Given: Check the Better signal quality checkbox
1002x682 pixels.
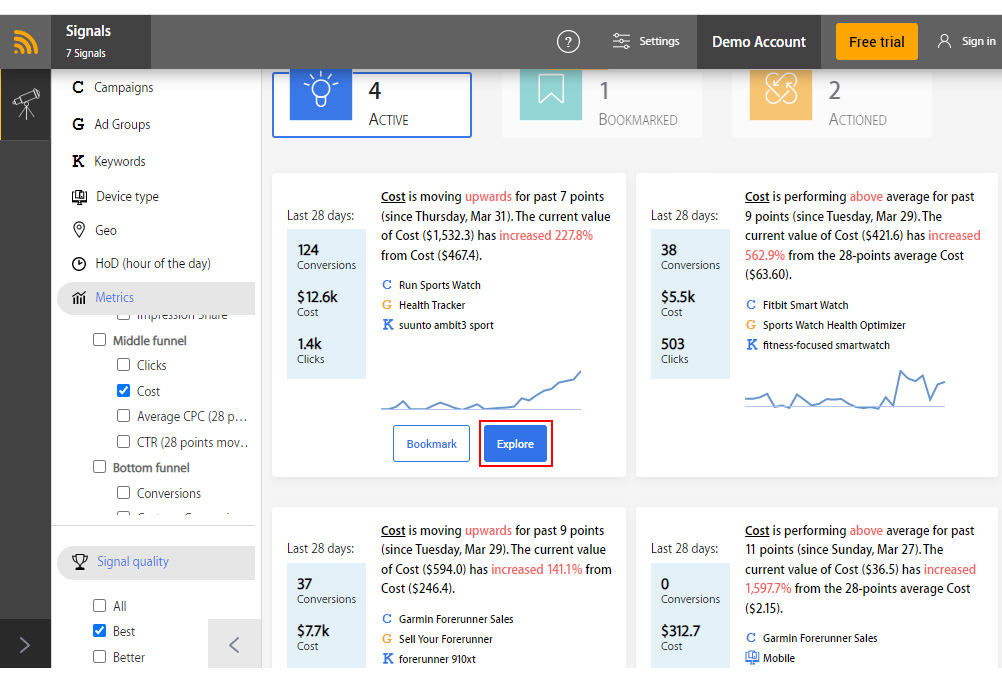Looking at the screenshot, I should (100, 656).
